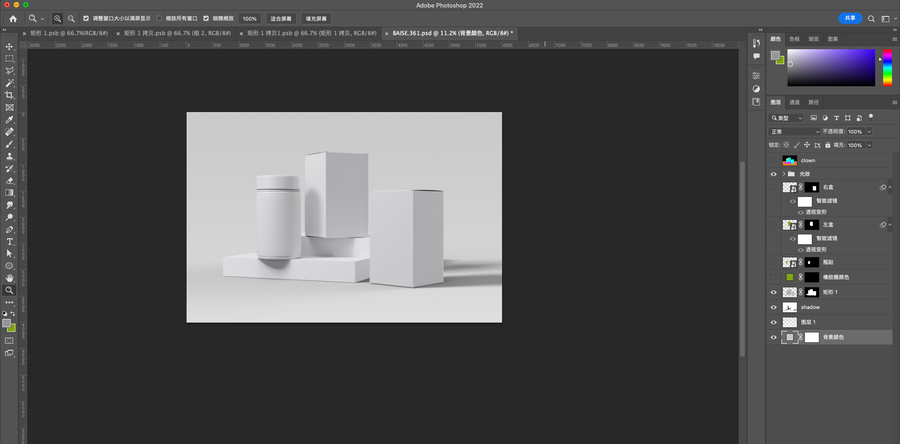Click the blue 共享 share button
Screen dimensions: 900x444
point(850,18)
